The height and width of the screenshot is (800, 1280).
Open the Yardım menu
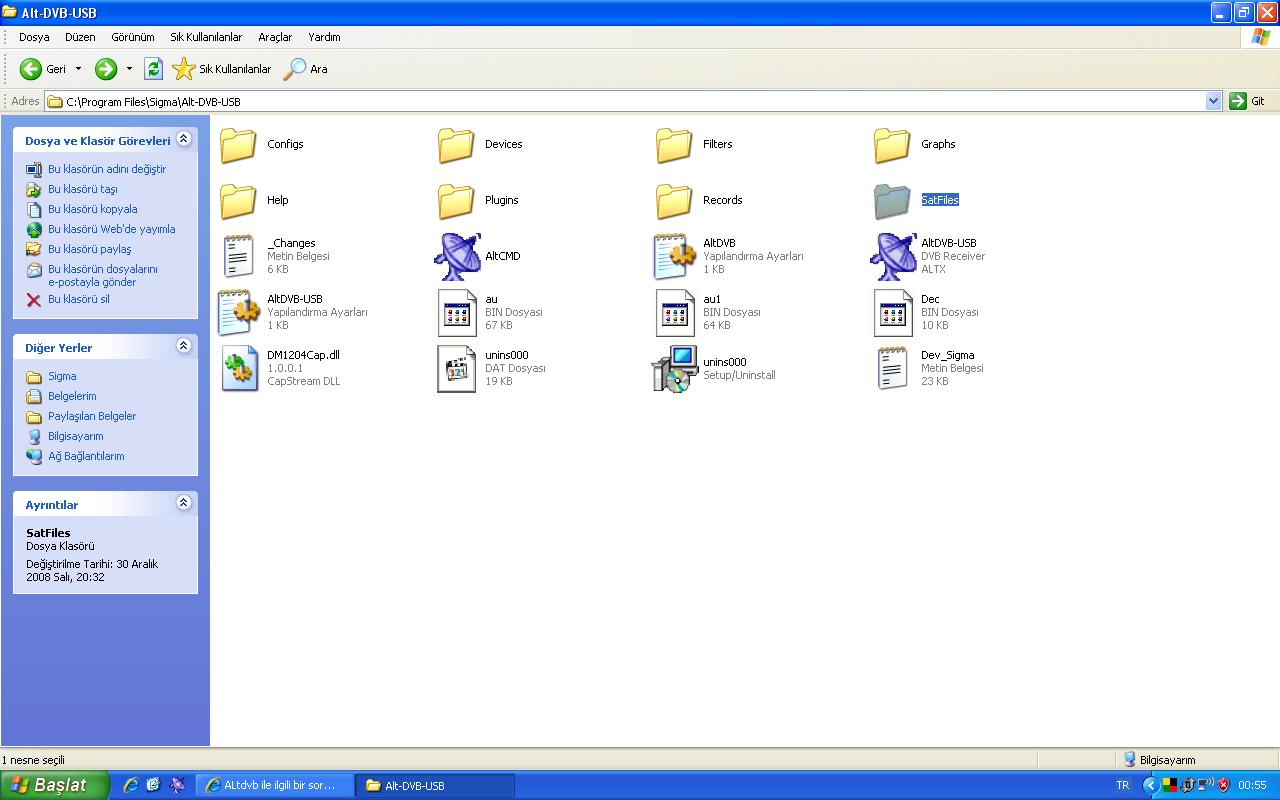324,37
